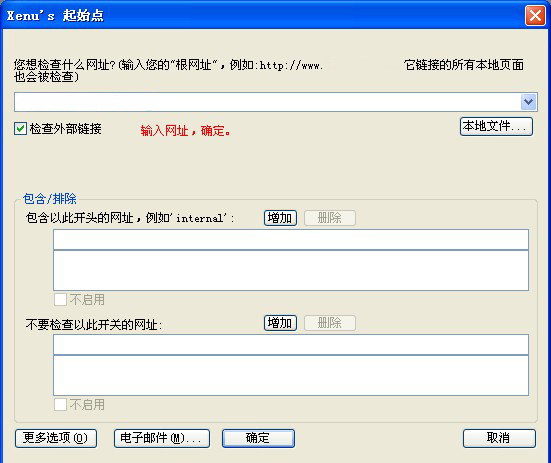Click the include-URL list box

pyautogui.click(x=291, y=270)
